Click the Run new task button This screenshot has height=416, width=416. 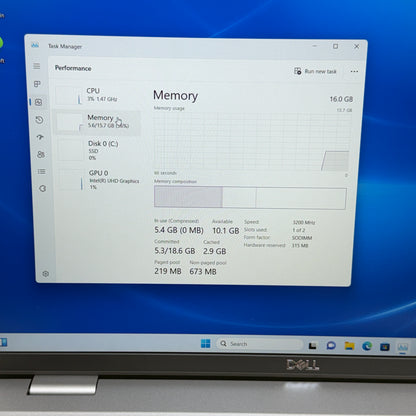pyautogui.click(x=315, y=71)
